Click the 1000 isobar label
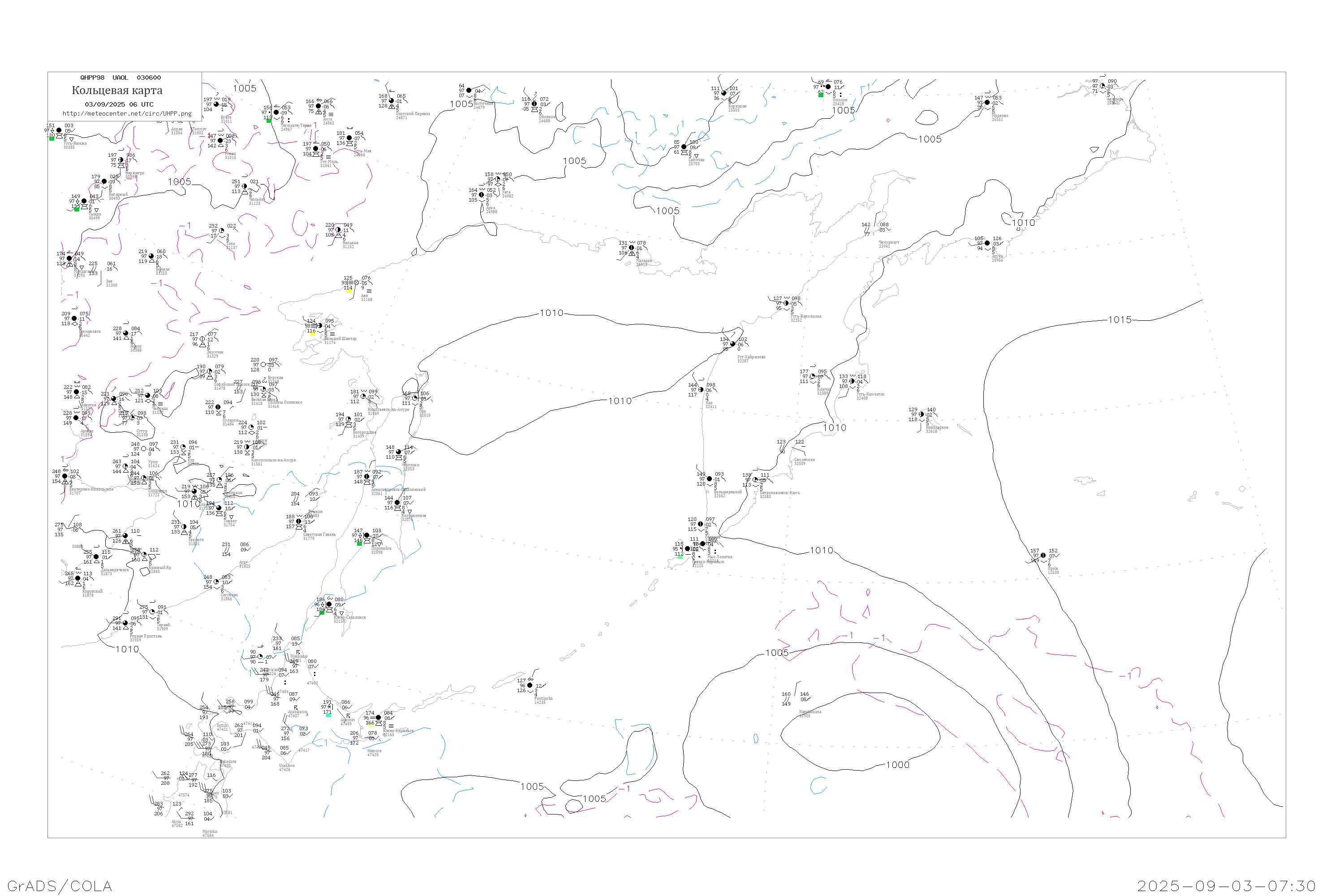Viewport: 1344px width, 896px height. pyautogui.click(x=897, y=765)
